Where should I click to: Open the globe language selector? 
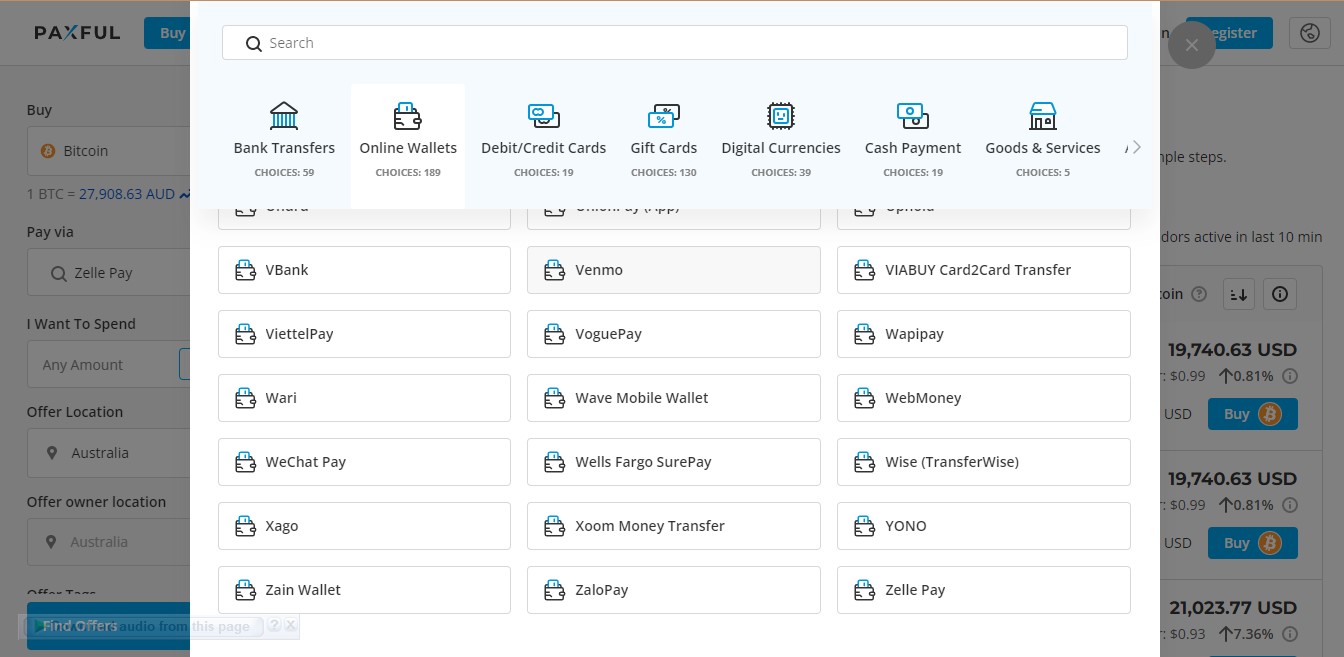(1310, 33)
